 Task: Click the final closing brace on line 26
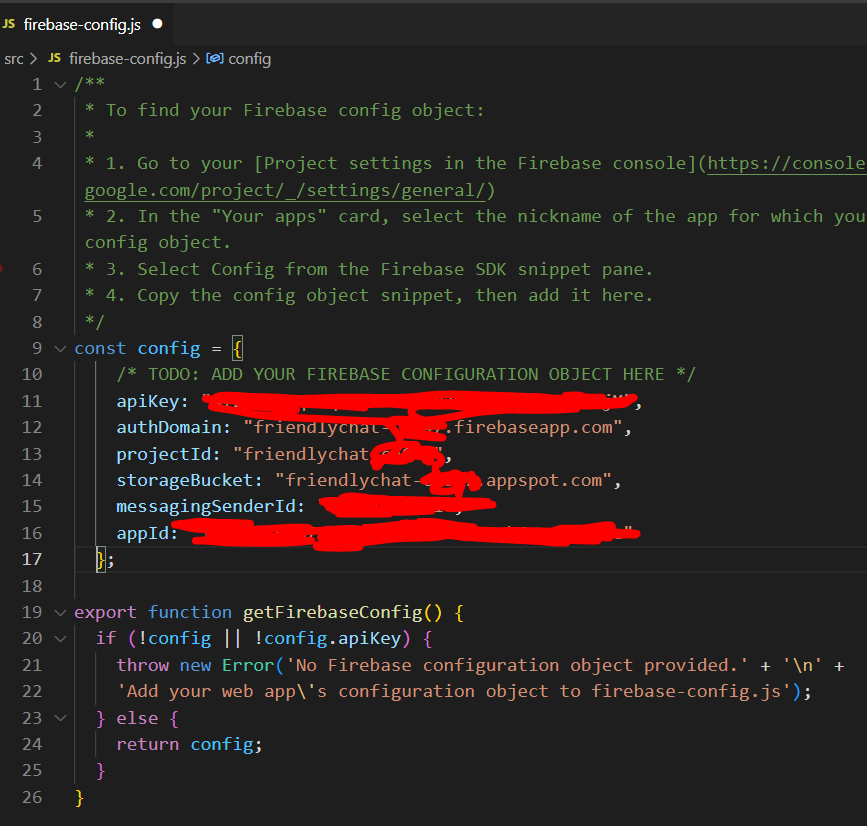point(79,797)
